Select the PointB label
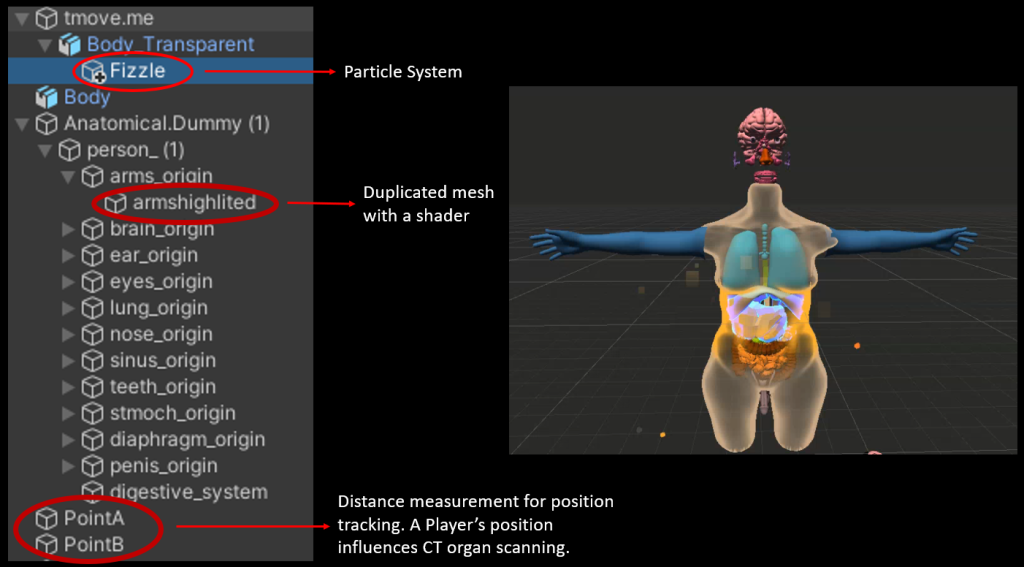This screenshot has width=1024, height=567. click(x=94, y=545)
